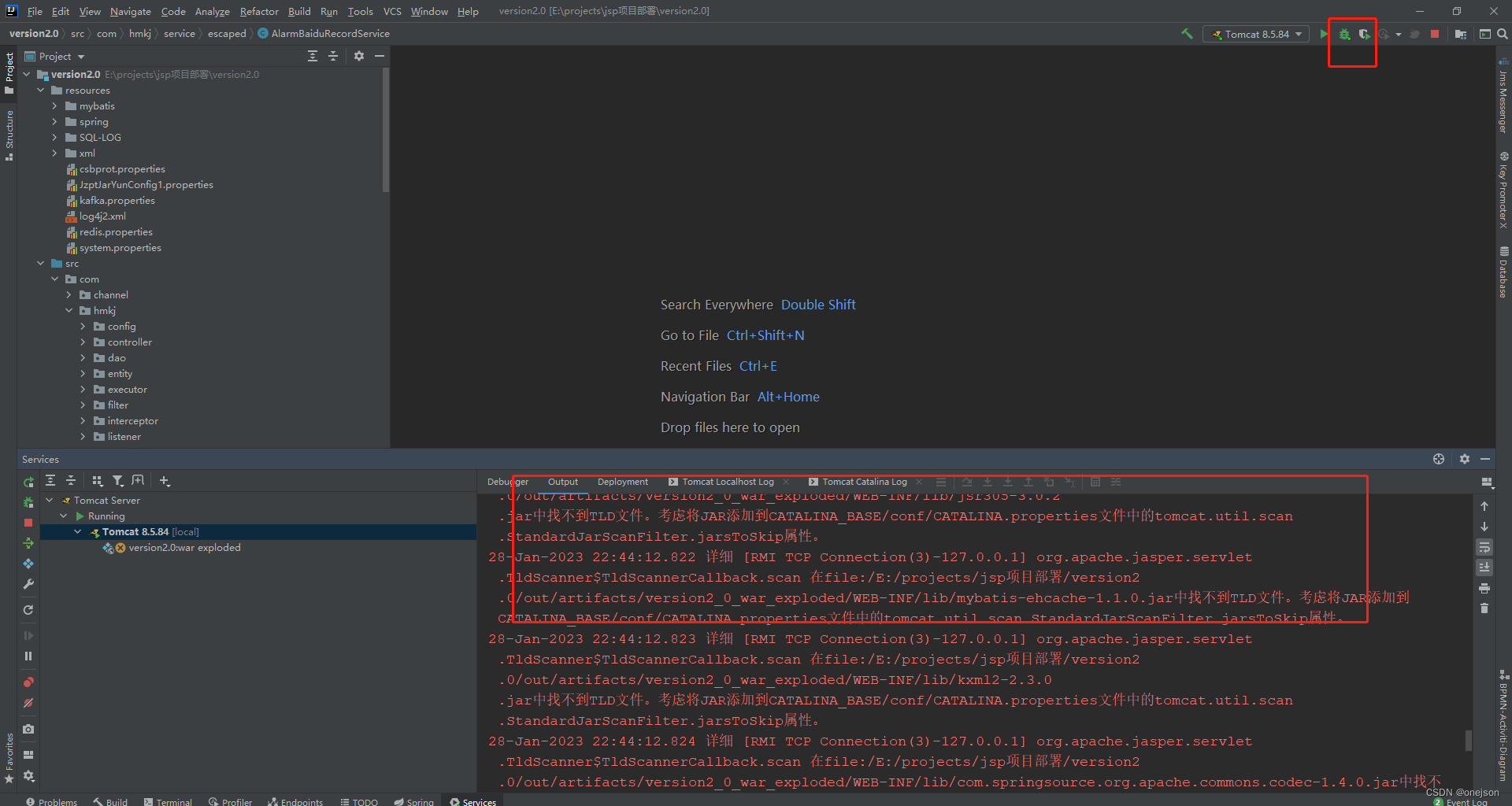Open the wrench configuration icon in Services

pos(28,584)
